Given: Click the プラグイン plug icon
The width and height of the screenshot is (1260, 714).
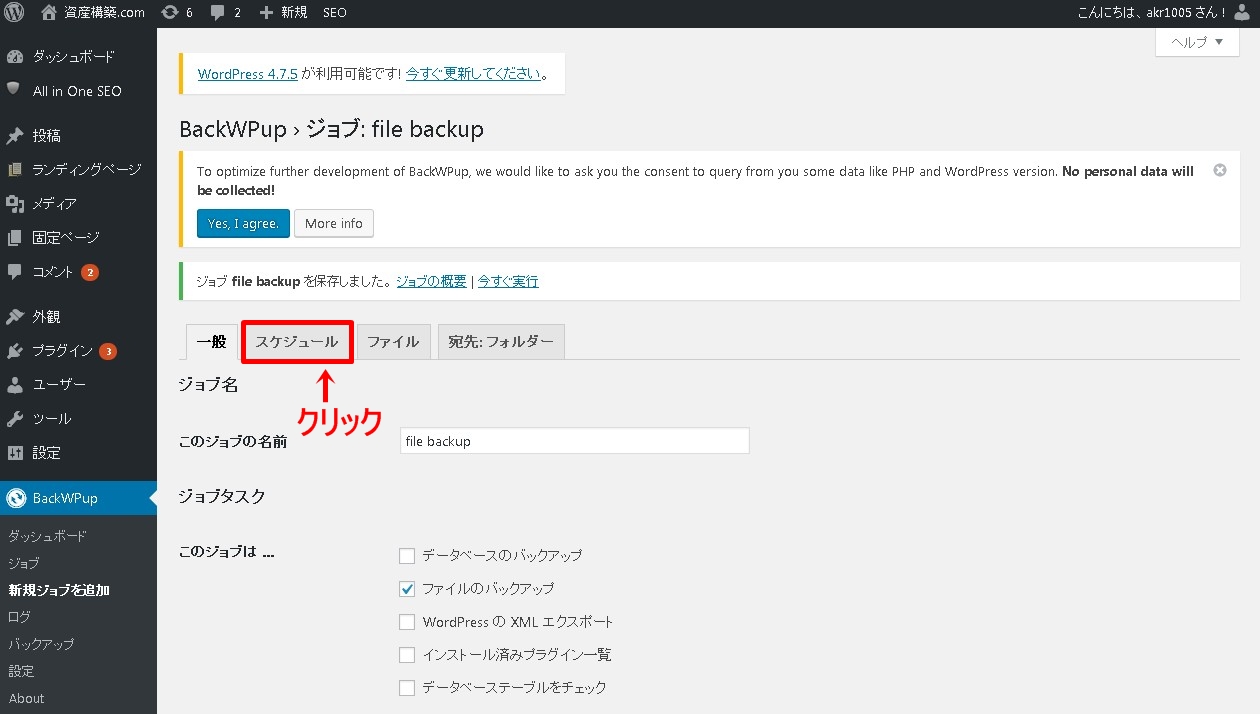Looking at the screenshot, I should pos(14,351).
